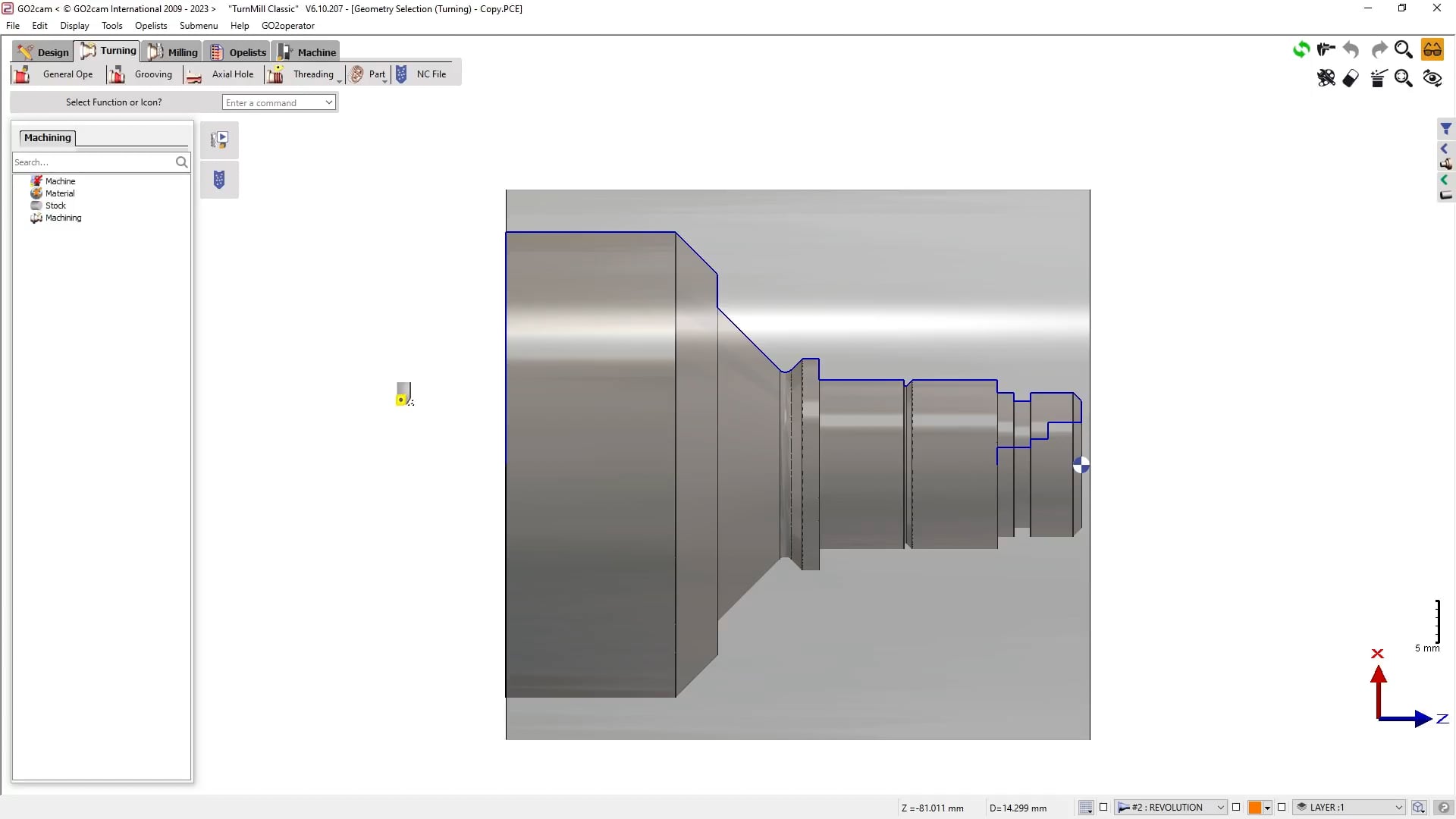Open the Enter a command dropdown
Image resolution: width=1456 pixels, height=819 pixels.
tap(278, 102)
